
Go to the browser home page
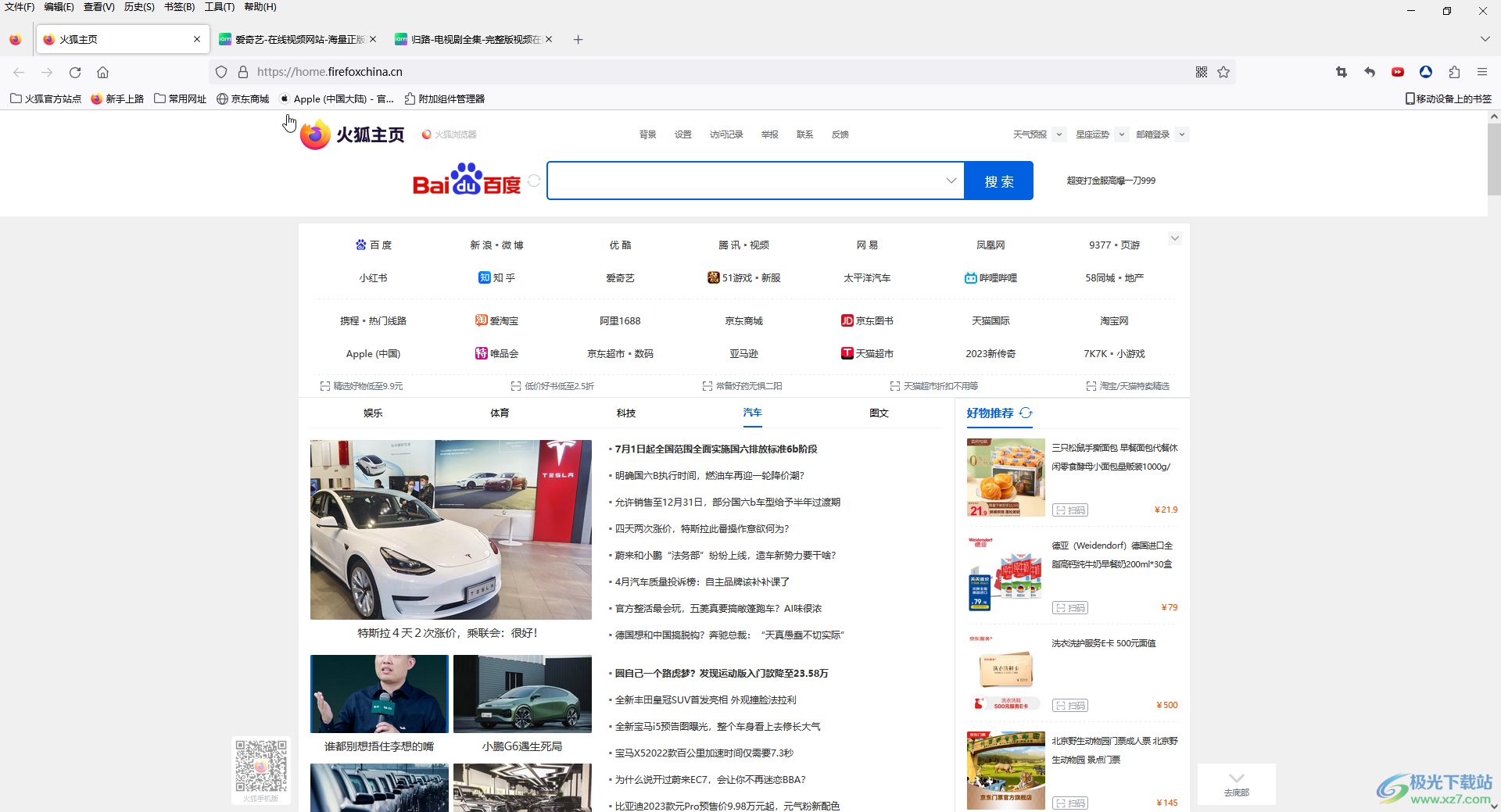pyautogui.click(x=102, y=72)
